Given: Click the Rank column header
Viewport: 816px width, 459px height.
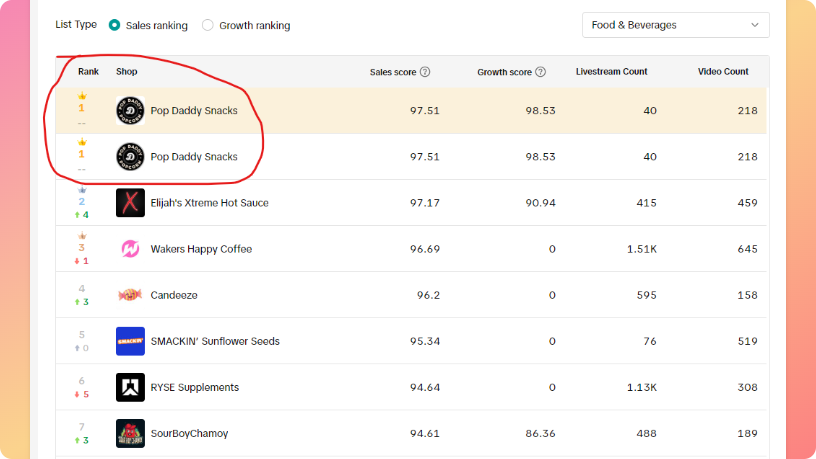Looking at the screenshot, I should pos(88,72).
